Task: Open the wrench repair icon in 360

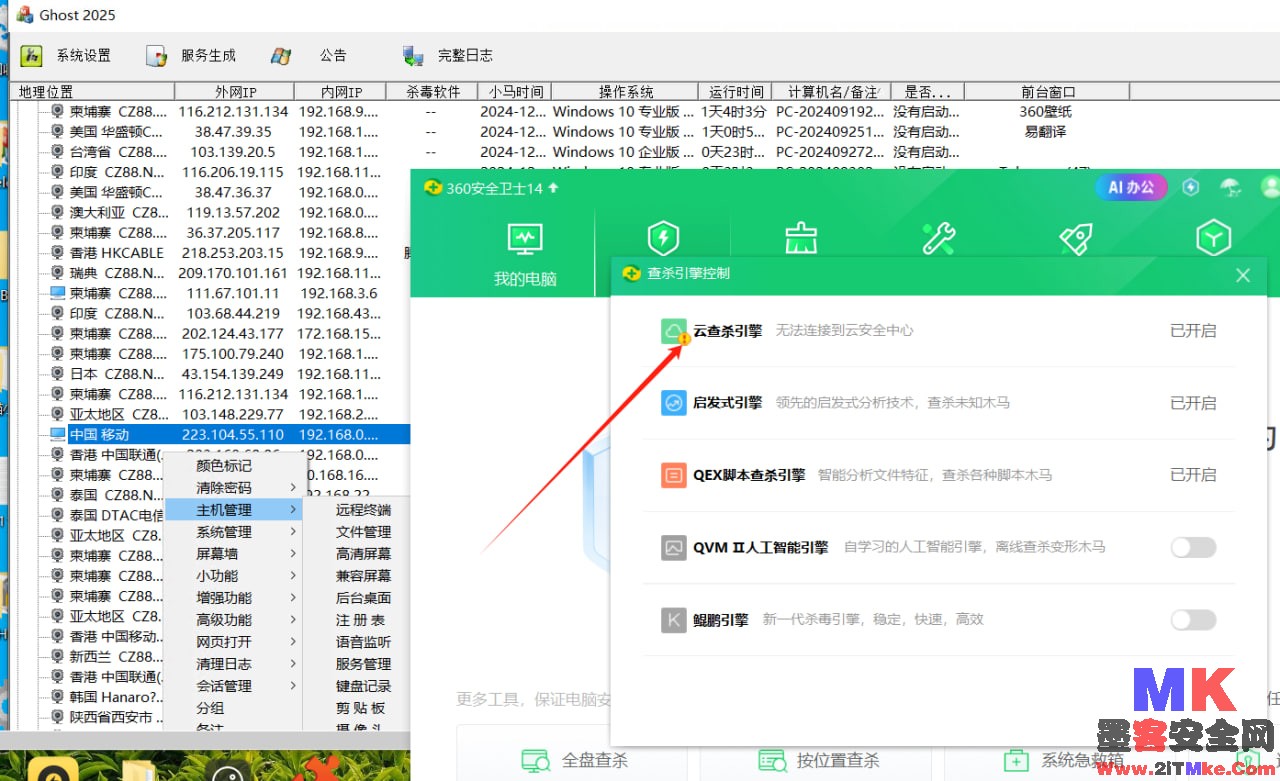Action: tap(938, 238)
